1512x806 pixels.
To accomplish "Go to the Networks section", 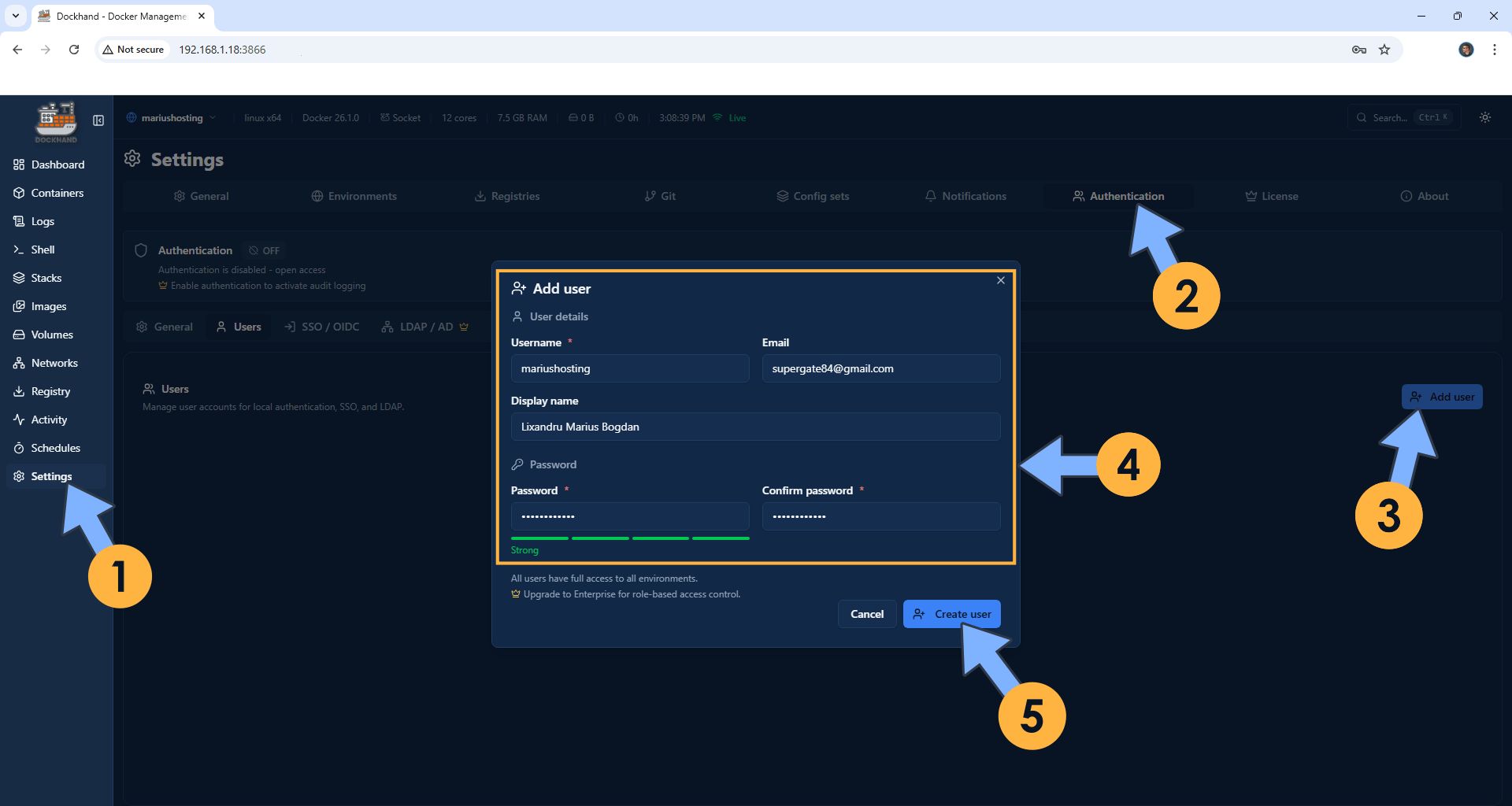I will pos(54,363).
